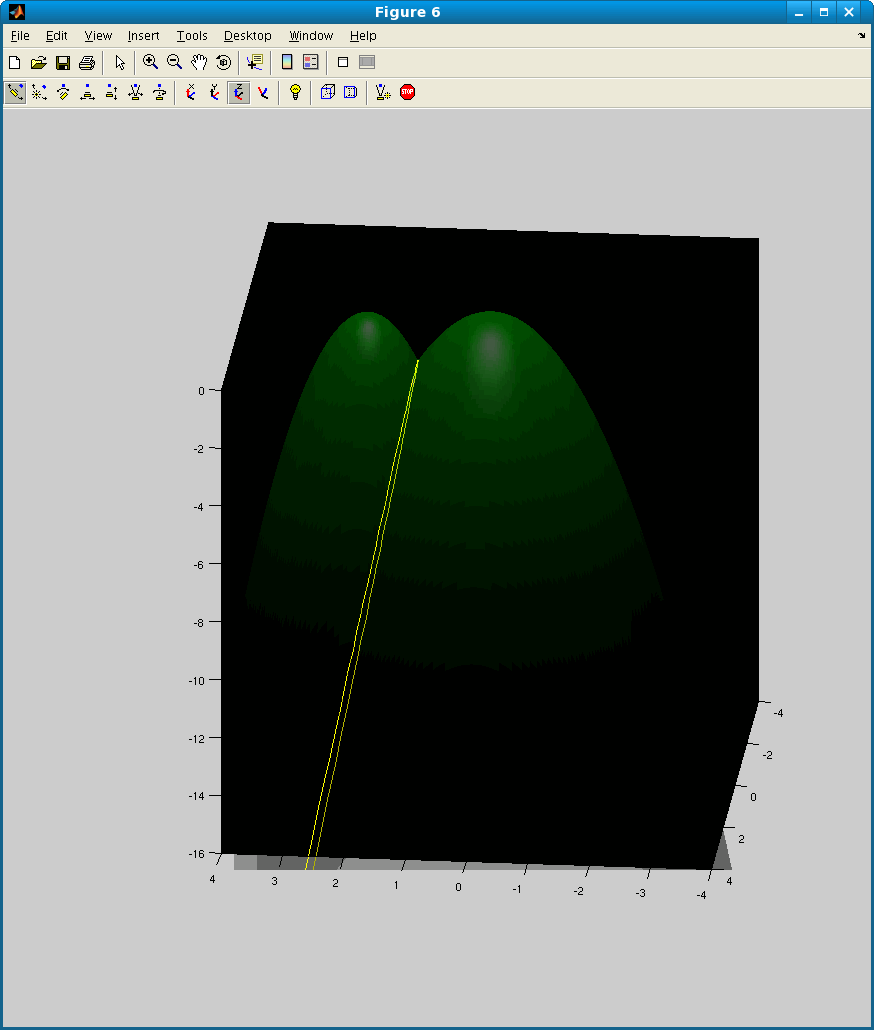The height and width of the screenshot is (1030, 874).
Task: Select the Zoom Camera tool
Action: pyautogui.click(x=135, y=93)
